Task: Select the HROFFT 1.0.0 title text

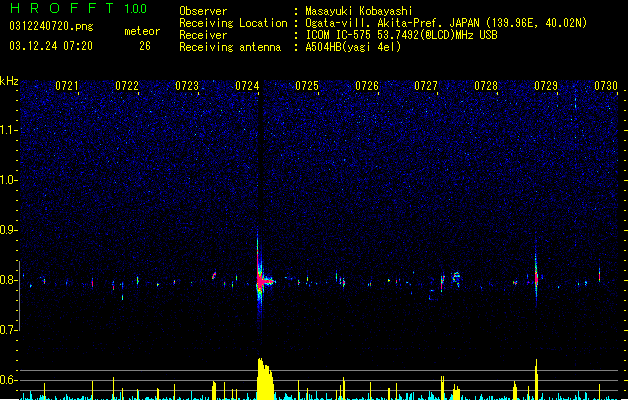Action: [x=79, y=8]
